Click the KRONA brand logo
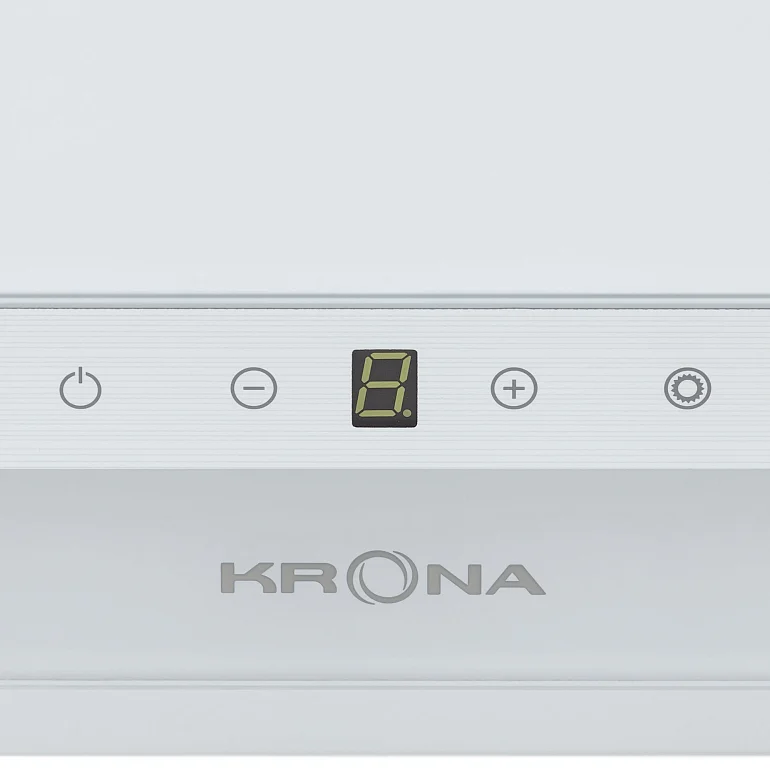Viewport: 770px width, 770px height. coord(383,578)
